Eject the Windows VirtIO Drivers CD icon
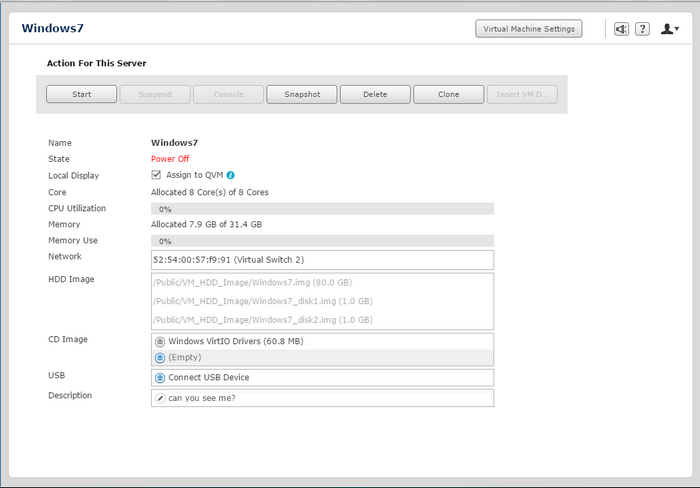Viewport: 700px width, 488px height. tap(160, 342)
